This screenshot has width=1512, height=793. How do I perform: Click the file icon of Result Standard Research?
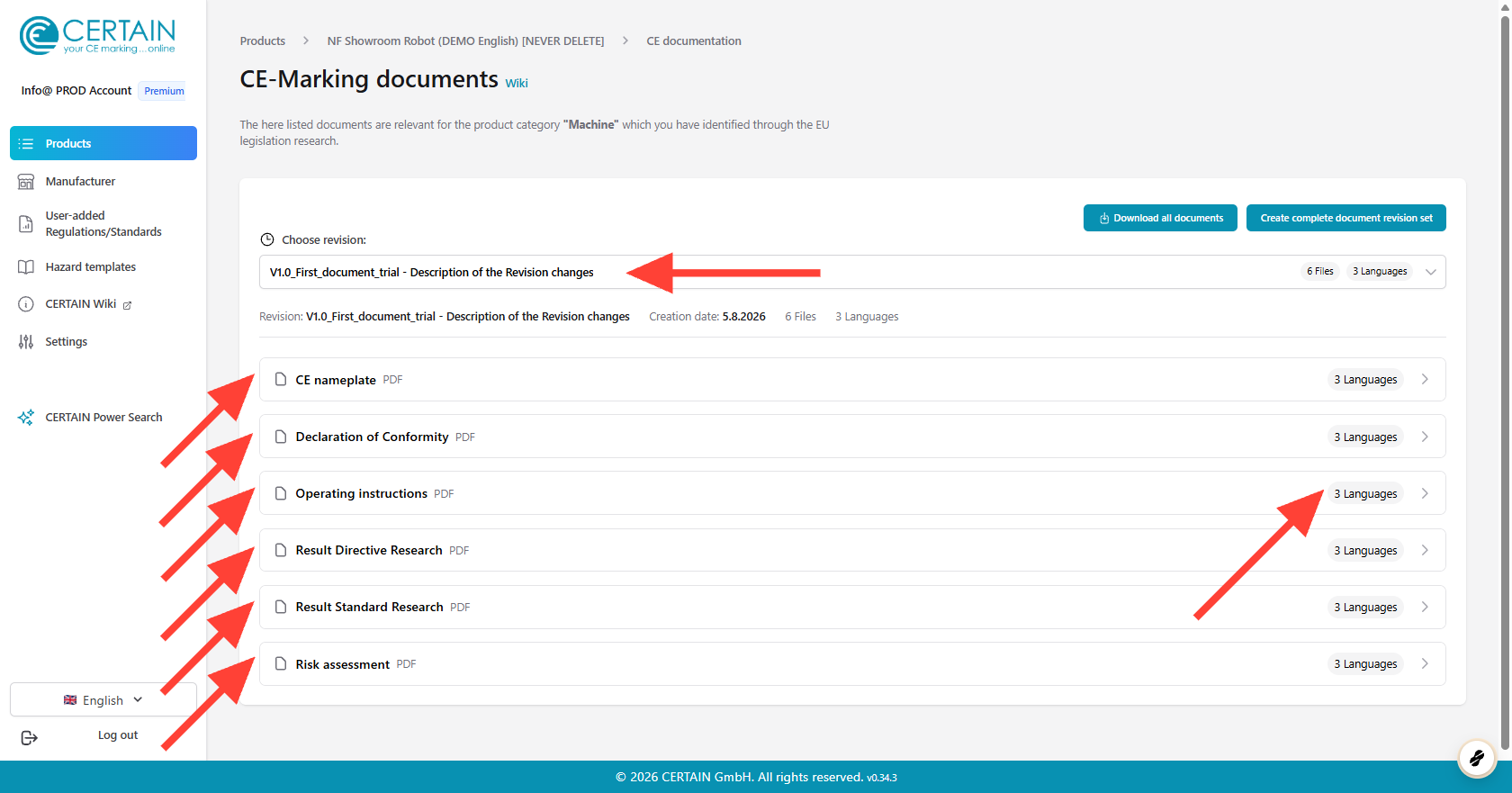281,607
